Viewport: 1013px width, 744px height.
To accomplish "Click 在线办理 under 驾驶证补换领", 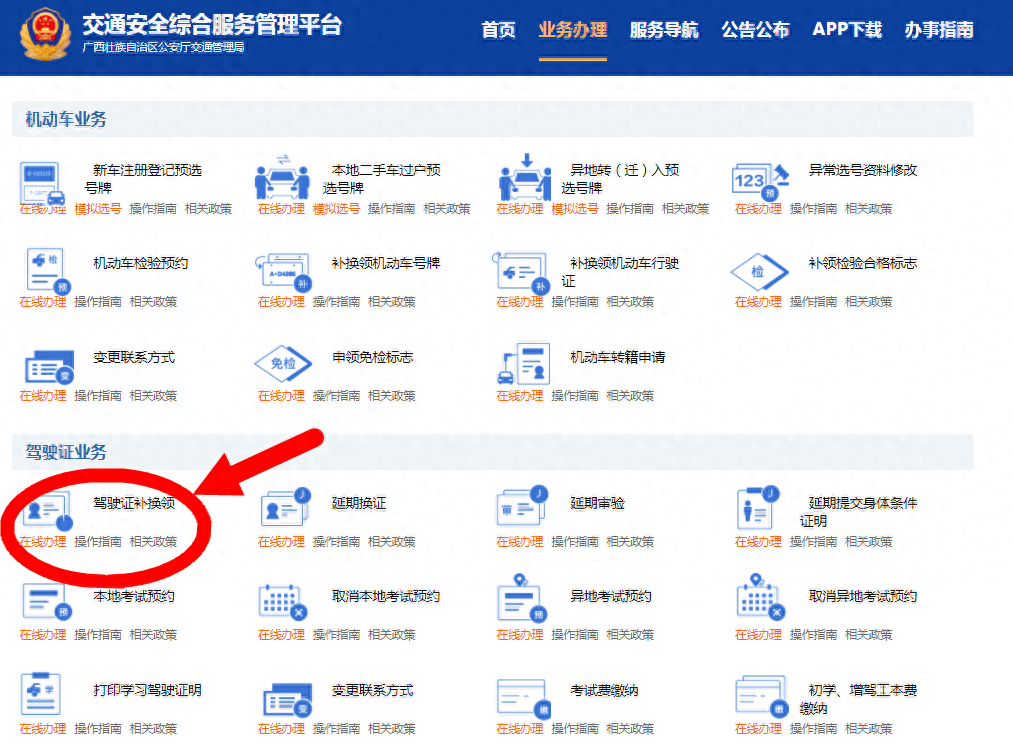I will click(x=43, y=542).
